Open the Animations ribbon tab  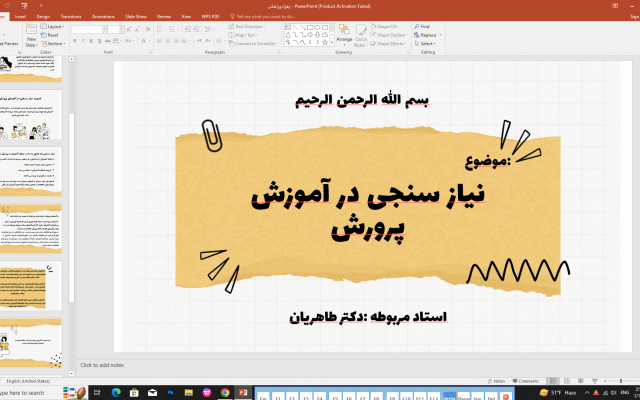[x=103, y=17]
